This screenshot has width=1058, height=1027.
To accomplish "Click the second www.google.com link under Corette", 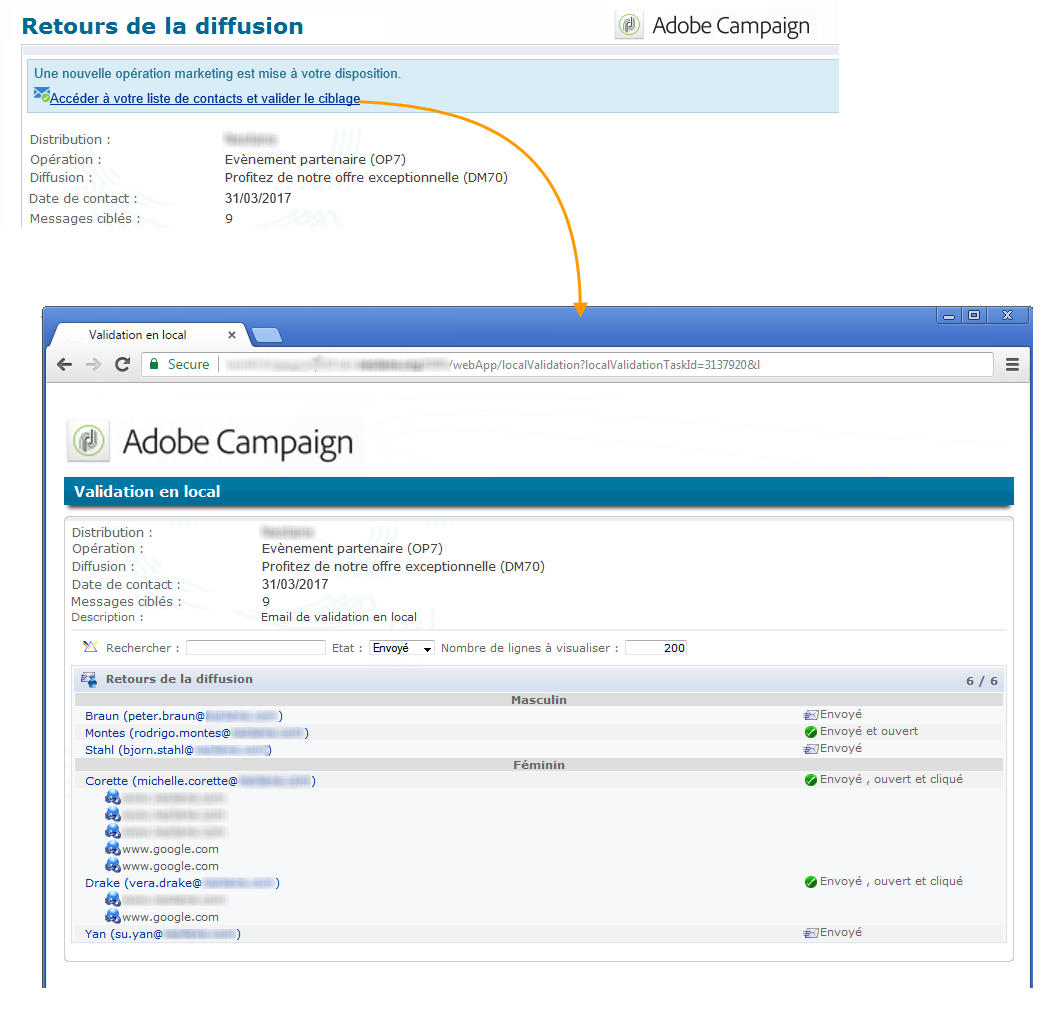I will (x=170, y=866).
